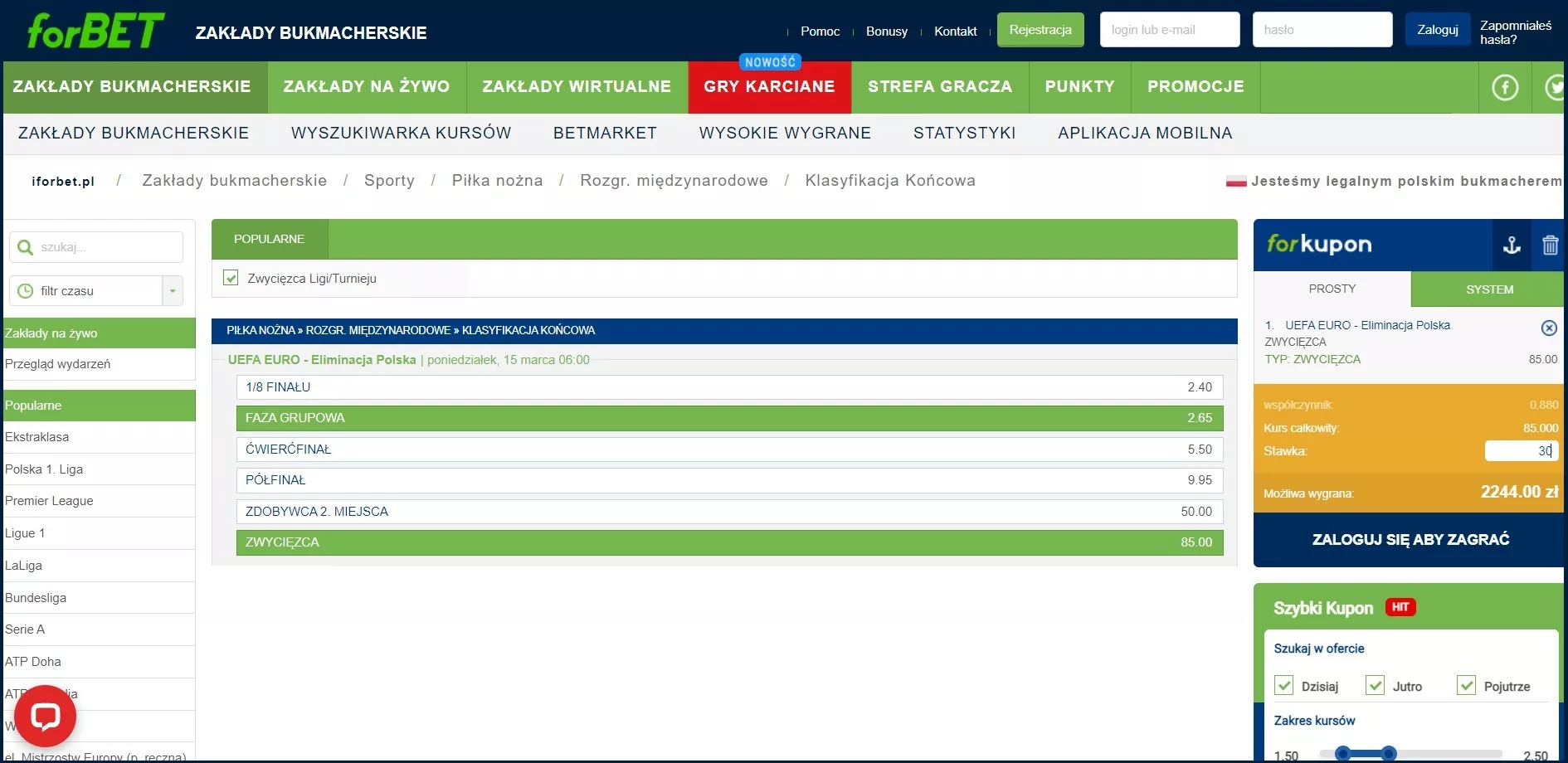The width and height of the screenshot is (1568, 763).
Task: Click the login lub e-mail field
Action: click(x=1170, y=30)
